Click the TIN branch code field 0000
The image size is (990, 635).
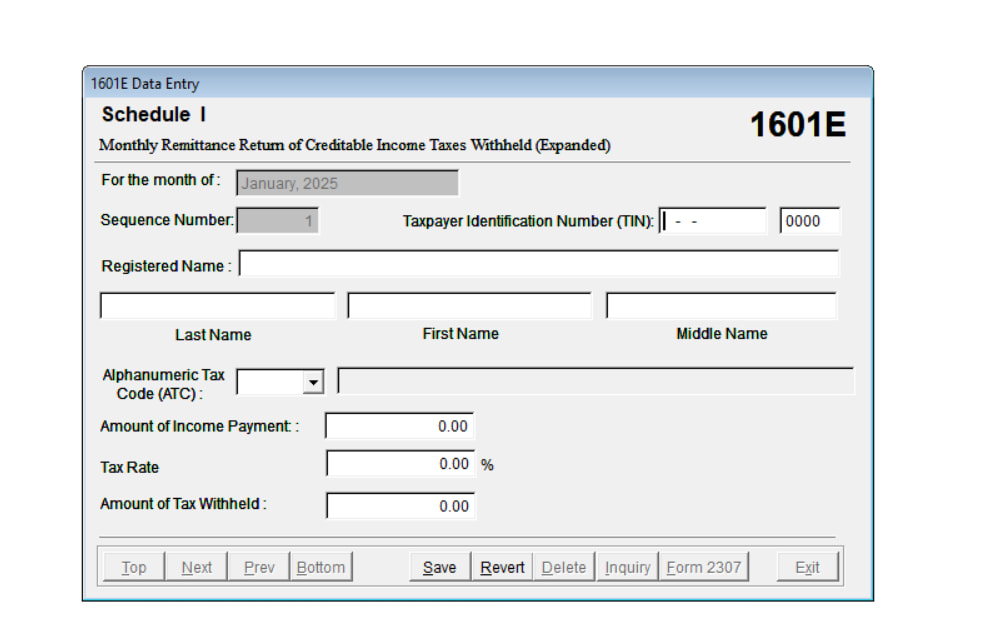(x=810, y=221)
